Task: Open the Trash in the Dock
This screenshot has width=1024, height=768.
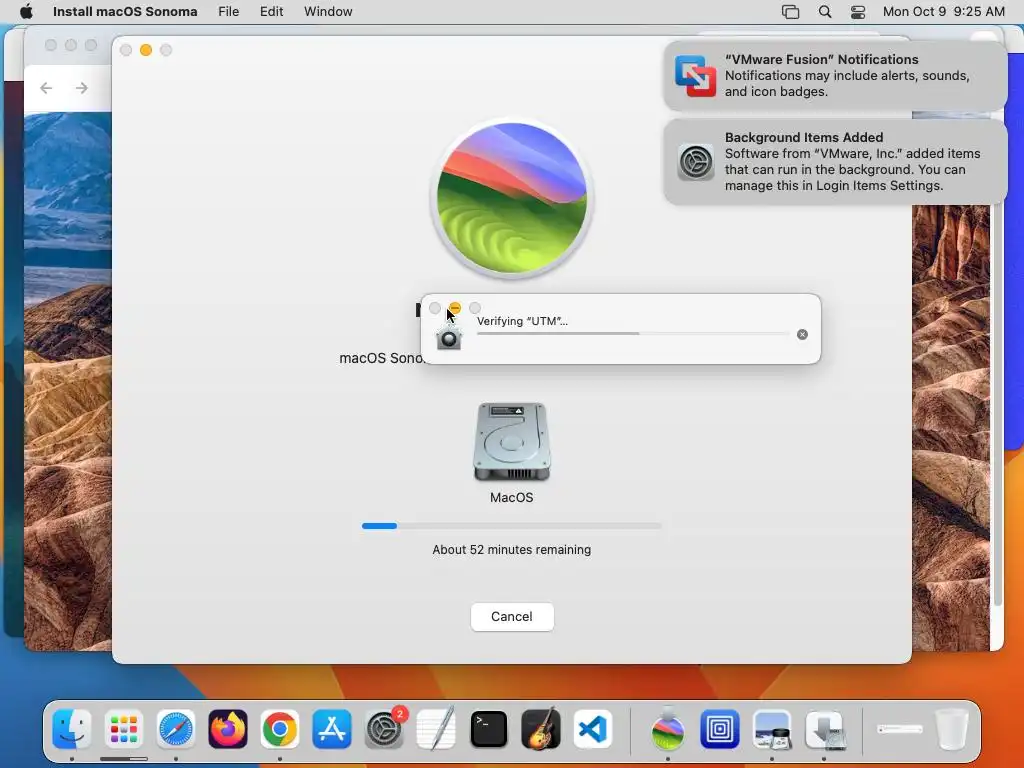Action: (952, 729)
